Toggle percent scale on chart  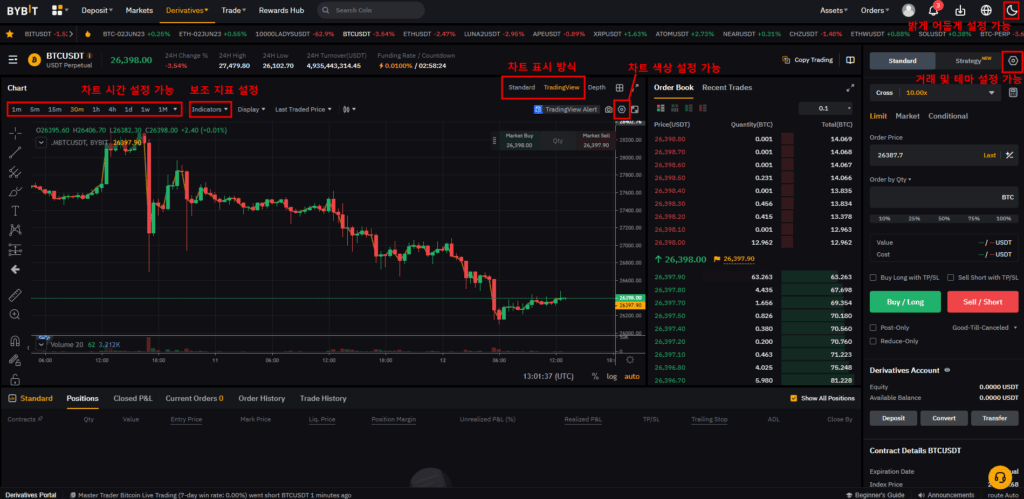595,376
